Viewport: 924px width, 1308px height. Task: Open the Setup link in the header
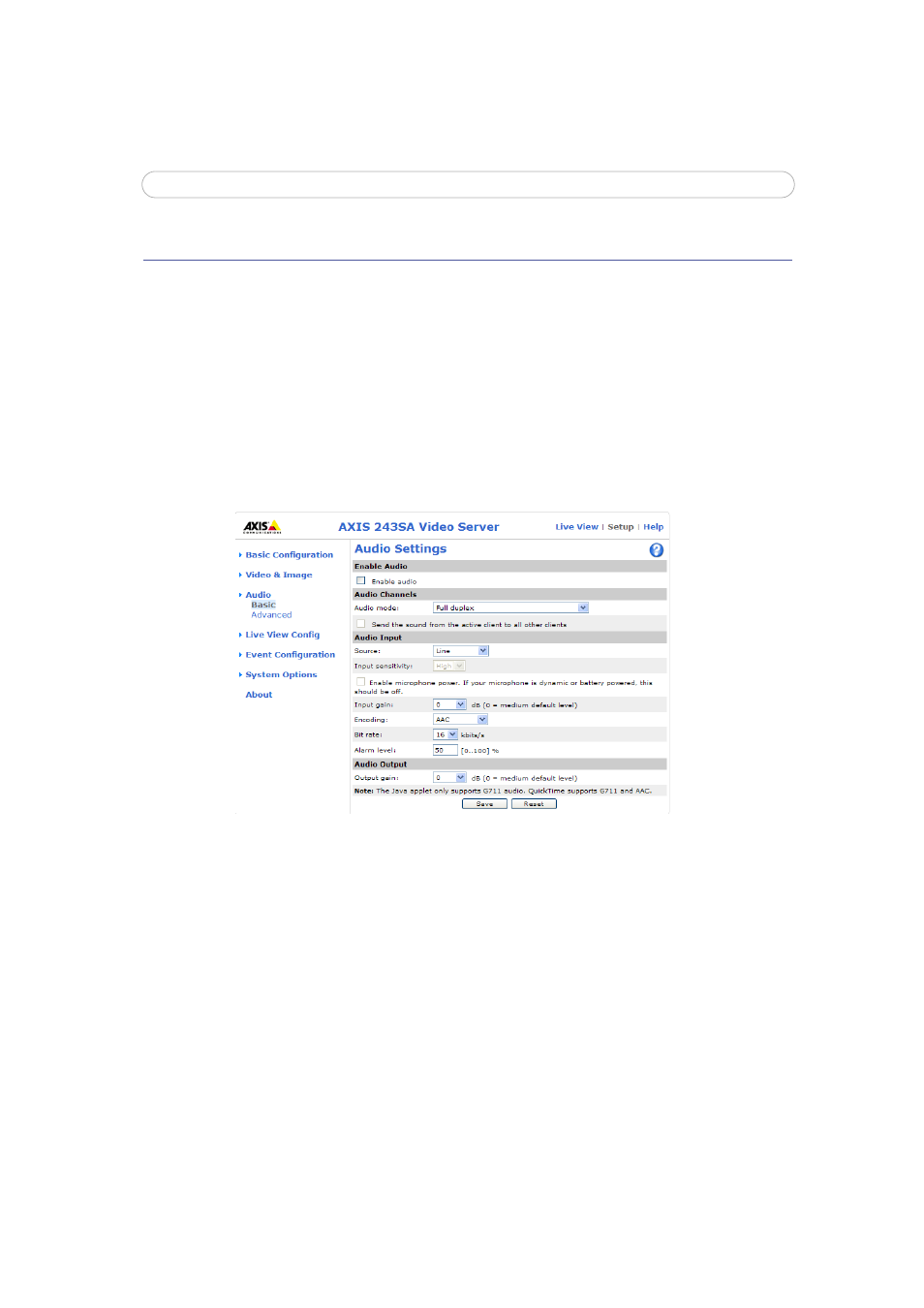pos(621,527)
